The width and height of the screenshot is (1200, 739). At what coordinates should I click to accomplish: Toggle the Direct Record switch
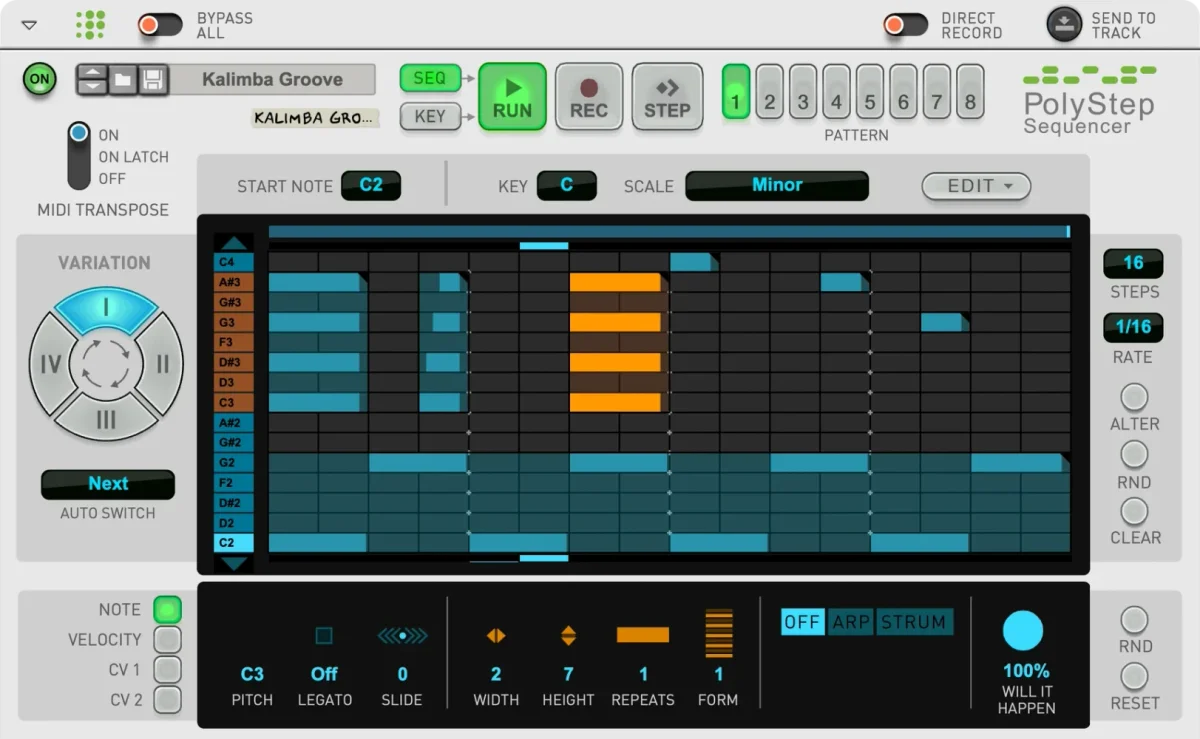point(905,25)
